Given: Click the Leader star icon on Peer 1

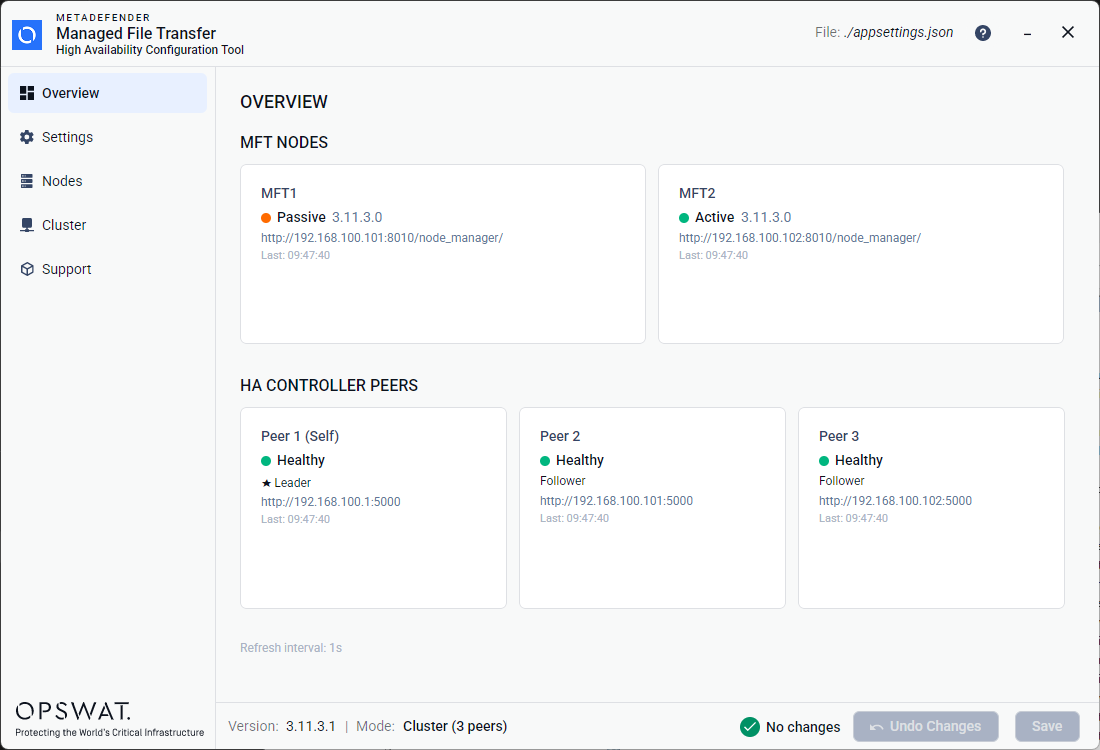Looking at the screenshot, I should 266,483.
